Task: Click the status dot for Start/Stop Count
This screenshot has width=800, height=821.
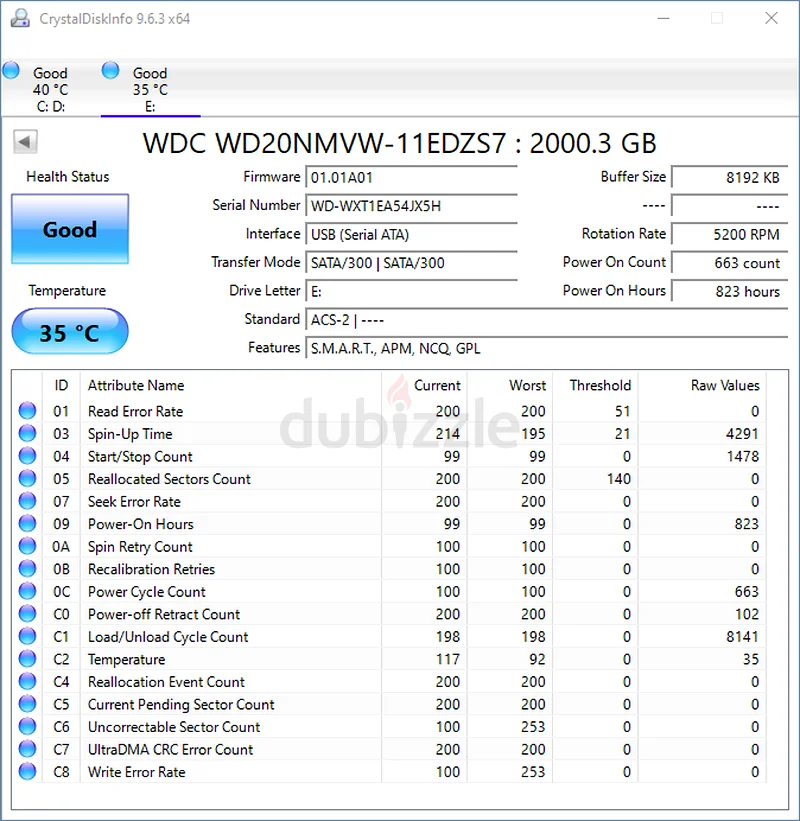Action: [27, 456]
